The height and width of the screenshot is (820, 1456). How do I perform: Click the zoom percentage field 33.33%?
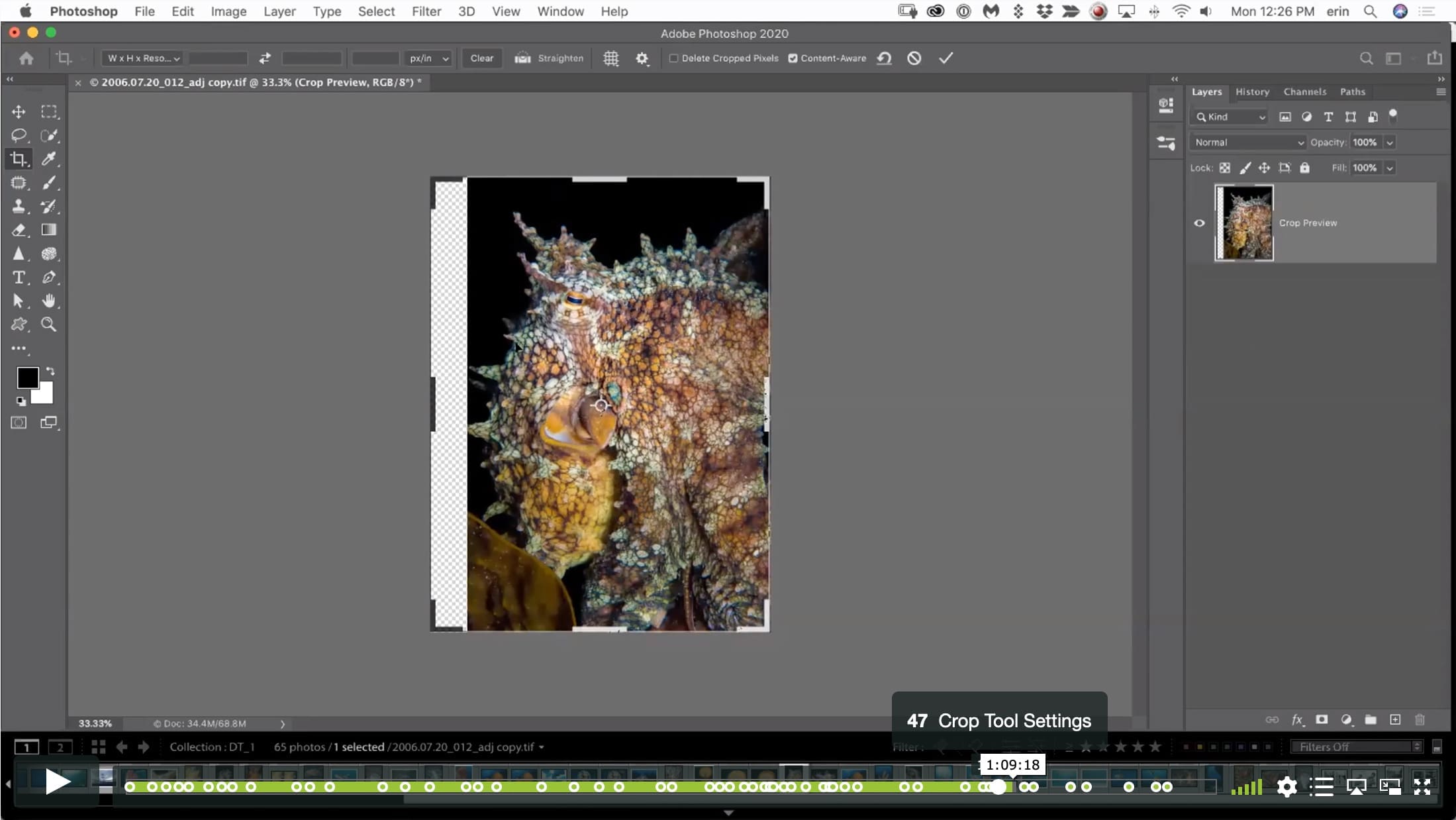[95, 724]
